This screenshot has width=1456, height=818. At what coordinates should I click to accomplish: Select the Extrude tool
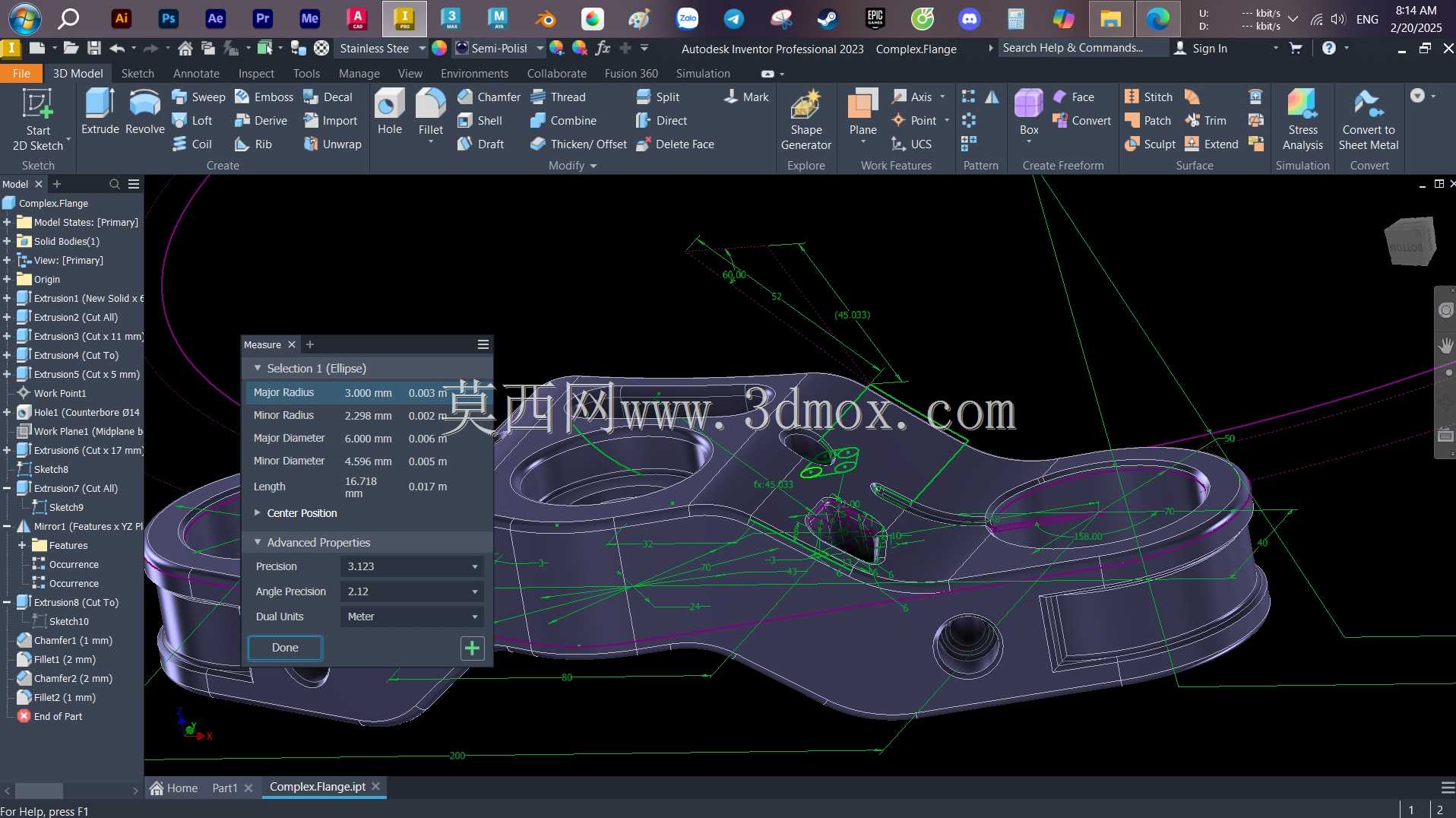coord(100,112)
